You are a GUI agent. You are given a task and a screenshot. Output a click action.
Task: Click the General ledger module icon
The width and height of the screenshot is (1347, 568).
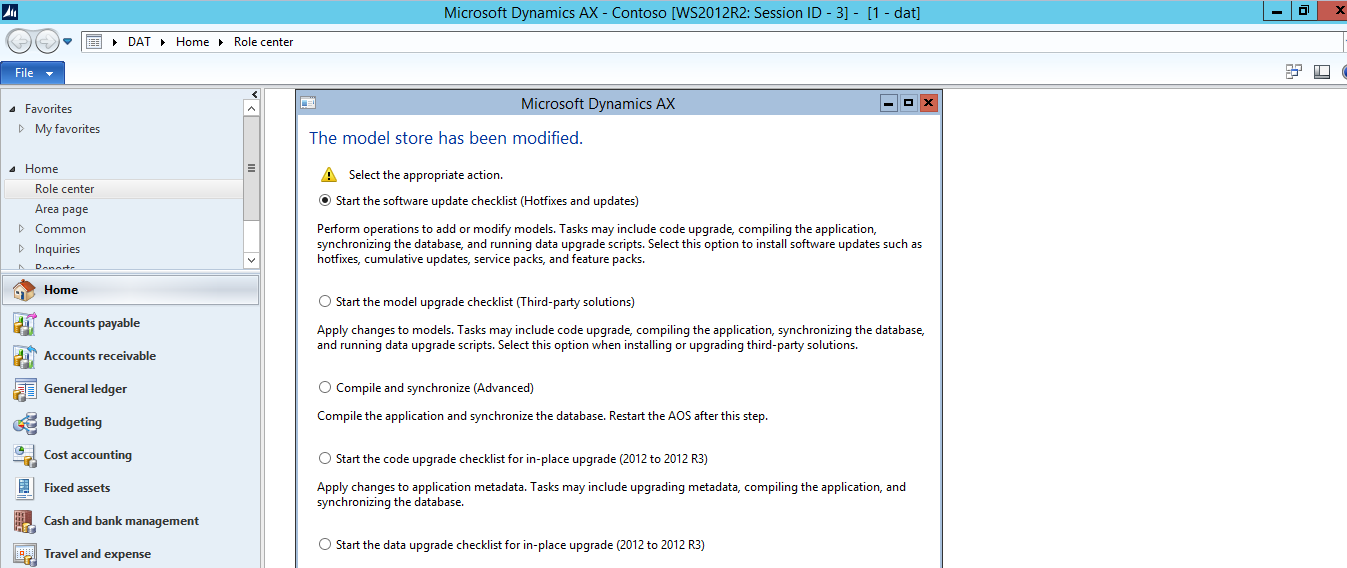24,389
